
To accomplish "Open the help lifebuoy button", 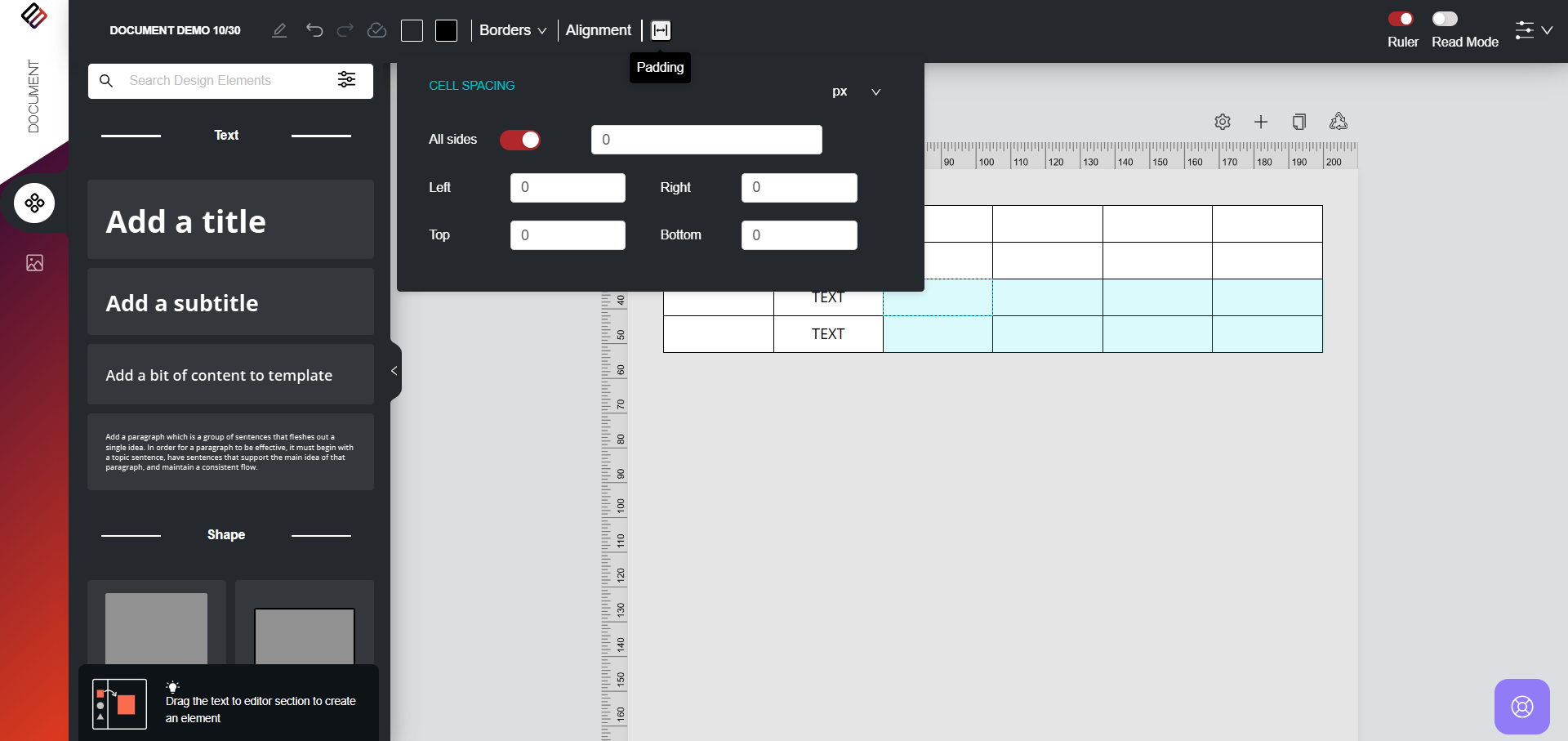I will tap(1521, 707).
